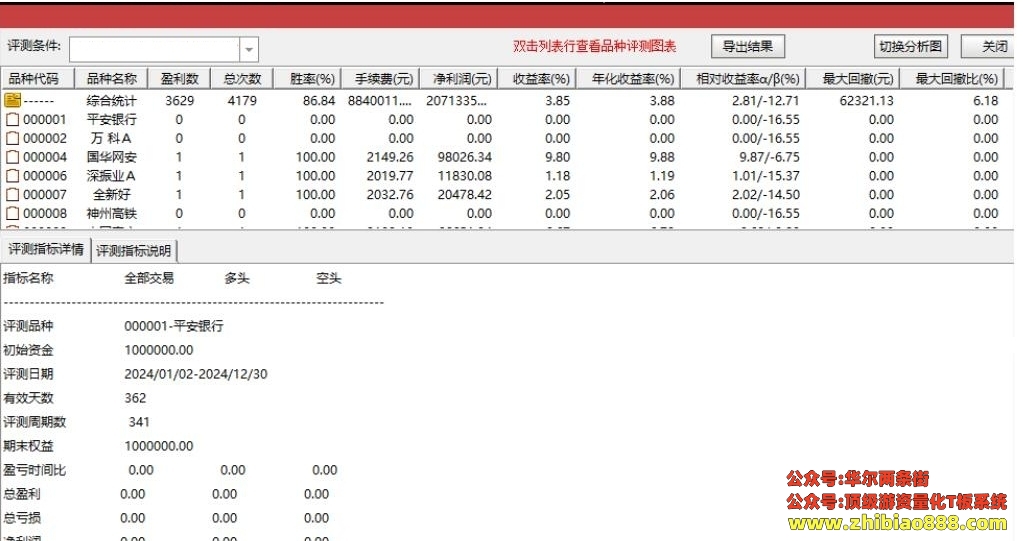Select the 万 科A row name
The width and height of the screenshot is (1023, 541).
point(112,138)
